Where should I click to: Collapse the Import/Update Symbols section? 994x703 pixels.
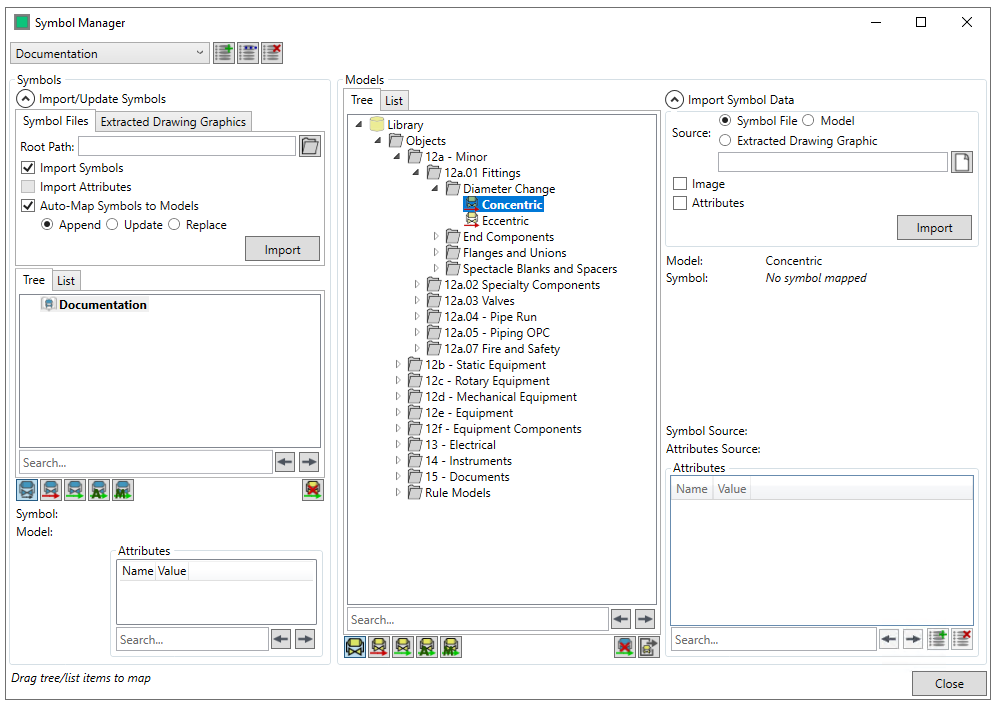pos(25,99)
